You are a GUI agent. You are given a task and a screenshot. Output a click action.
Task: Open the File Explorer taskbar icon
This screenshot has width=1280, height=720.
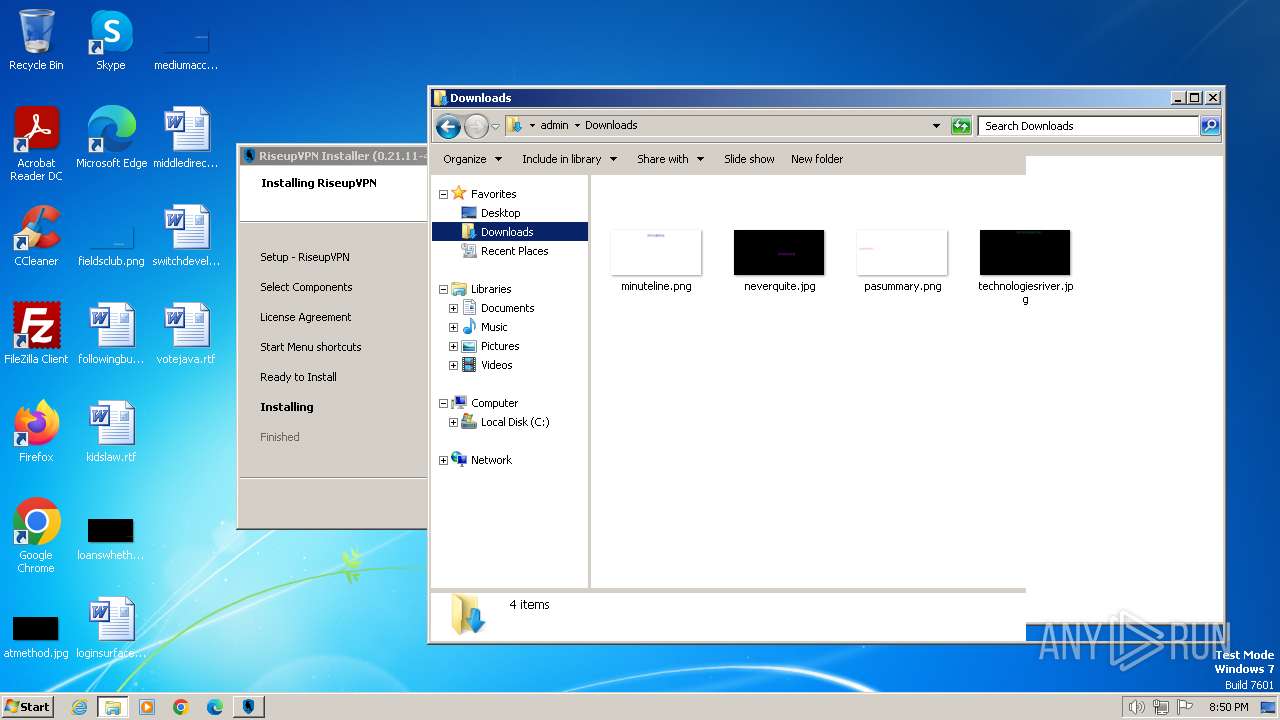[113, 707]
